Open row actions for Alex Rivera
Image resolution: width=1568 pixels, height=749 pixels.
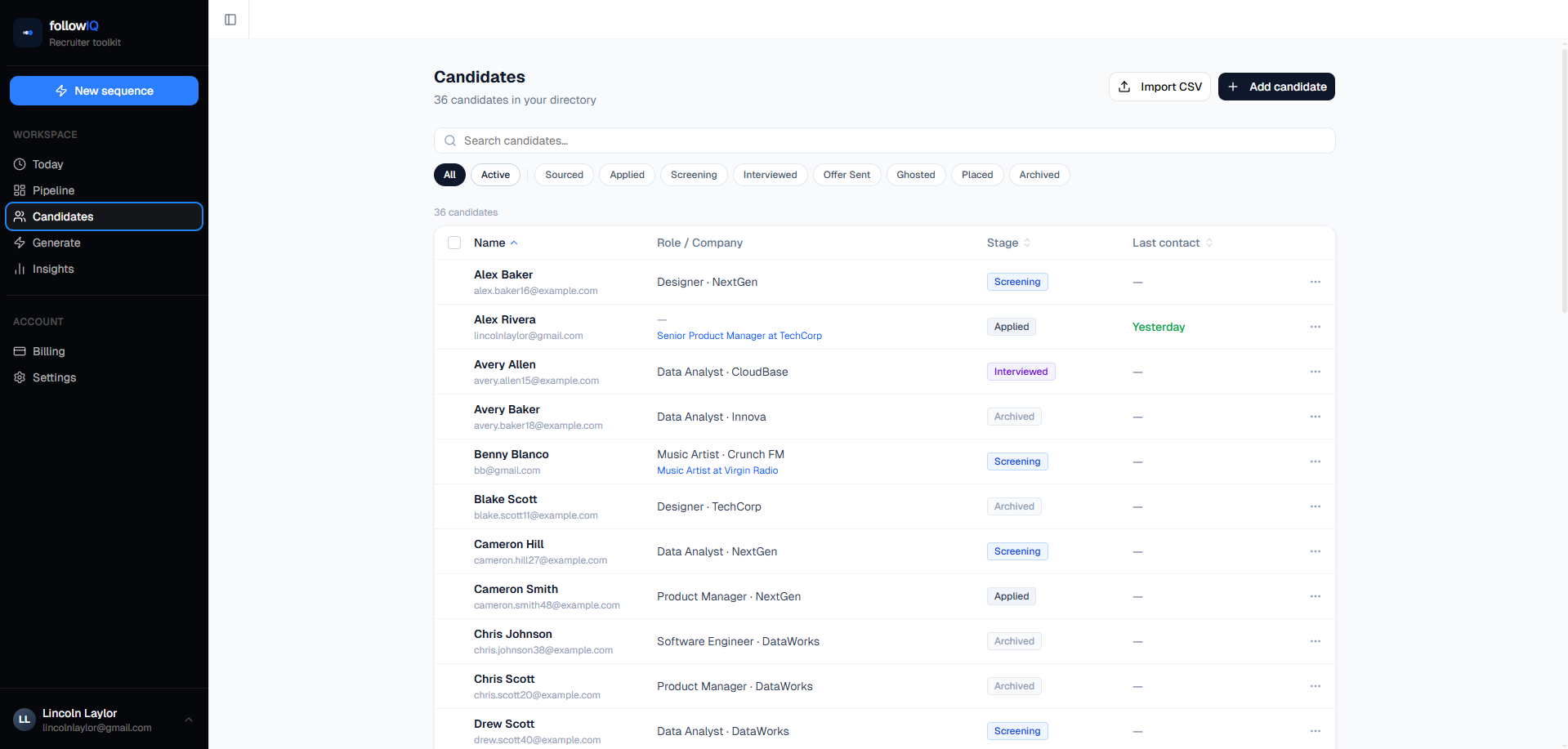pos(1316,327)
